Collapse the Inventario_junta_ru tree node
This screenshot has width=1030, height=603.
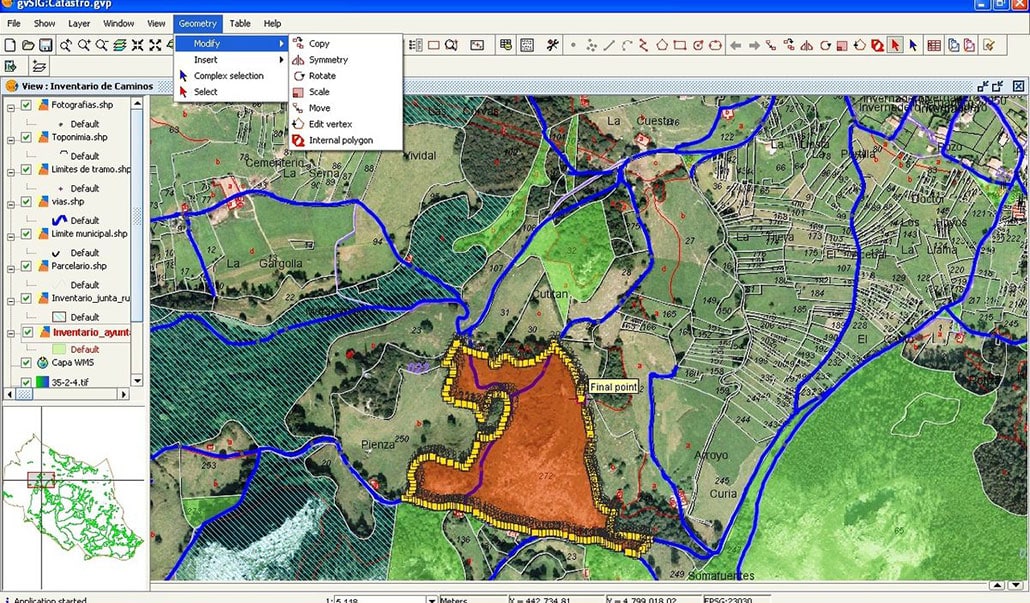click(x=11, y=301)
